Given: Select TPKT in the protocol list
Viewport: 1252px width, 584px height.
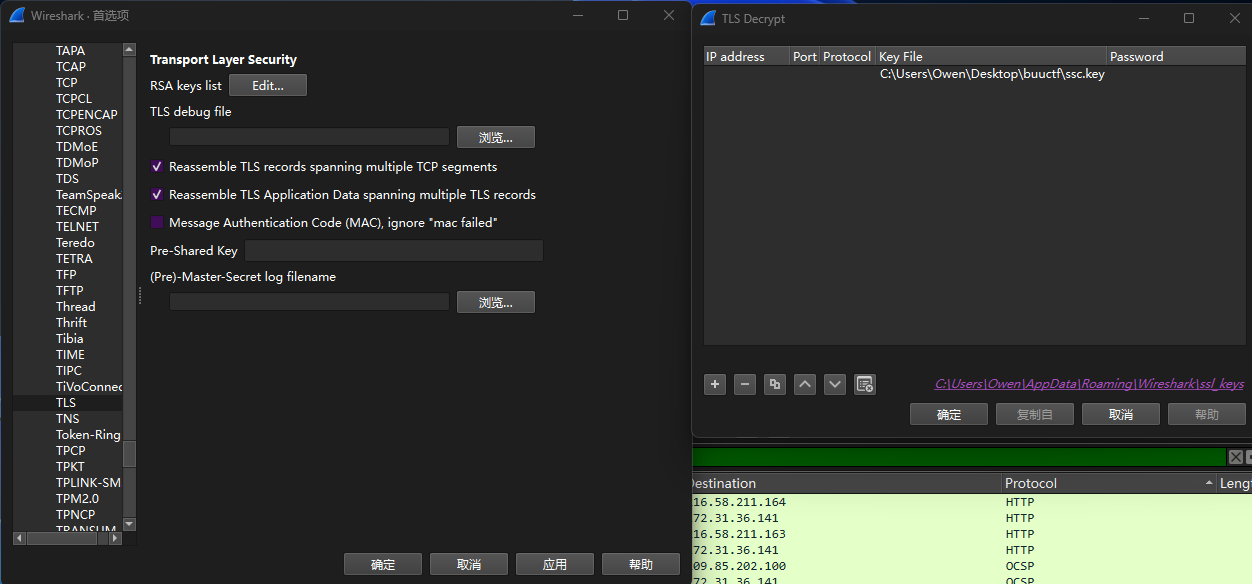Looking at the screenshot, I should click(67, 467).
